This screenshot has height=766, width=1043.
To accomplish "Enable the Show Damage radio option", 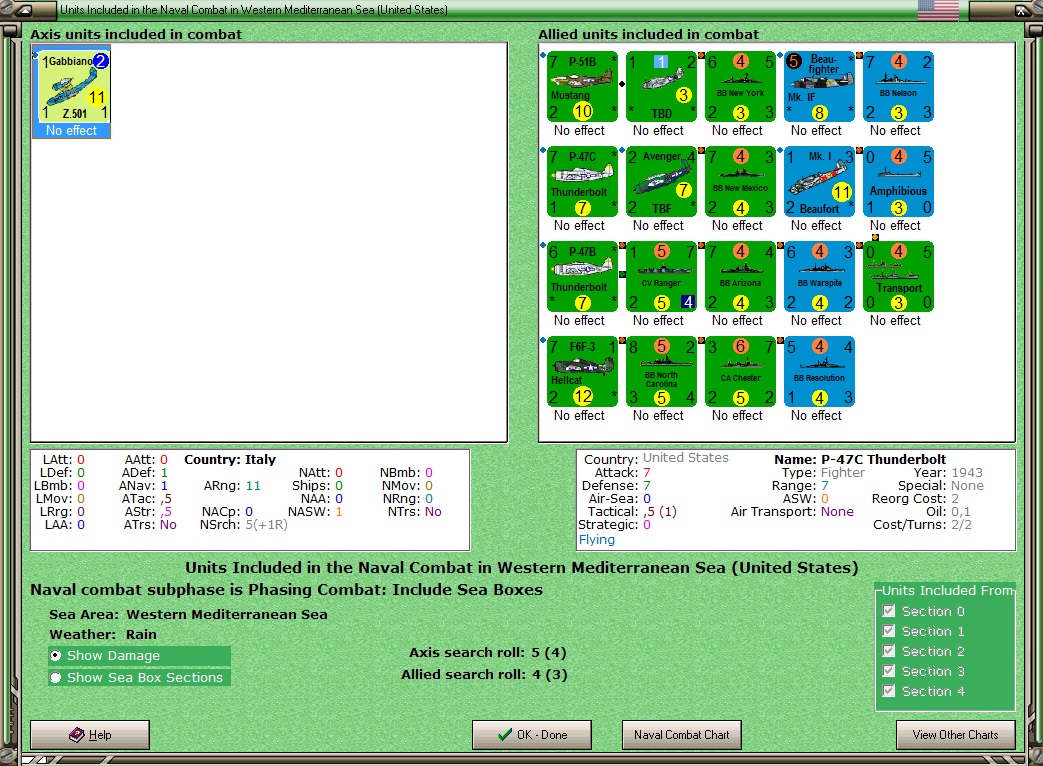I will tap(56, 656).
